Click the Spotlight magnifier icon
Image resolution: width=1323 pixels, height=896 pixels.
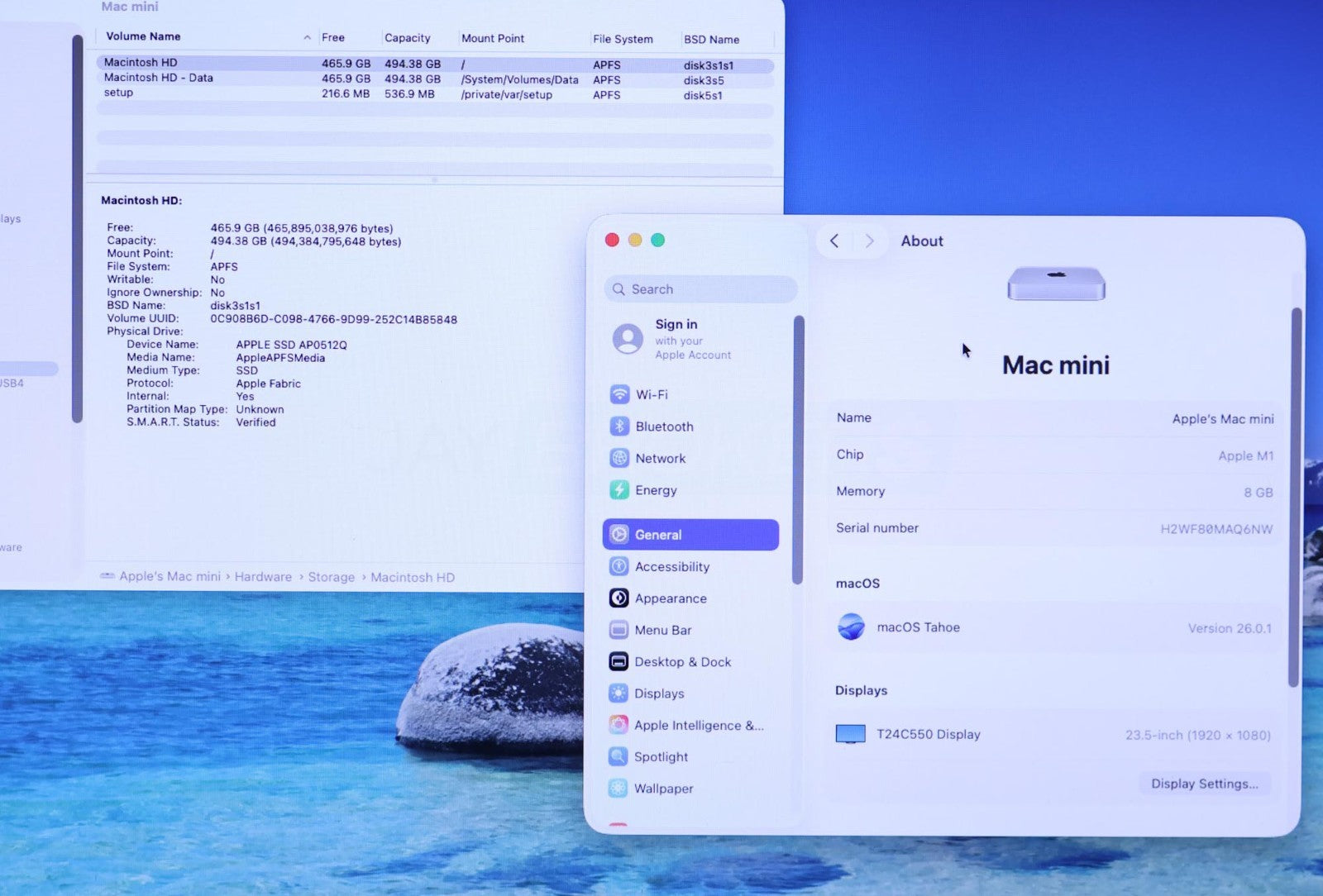click(618, 756)
